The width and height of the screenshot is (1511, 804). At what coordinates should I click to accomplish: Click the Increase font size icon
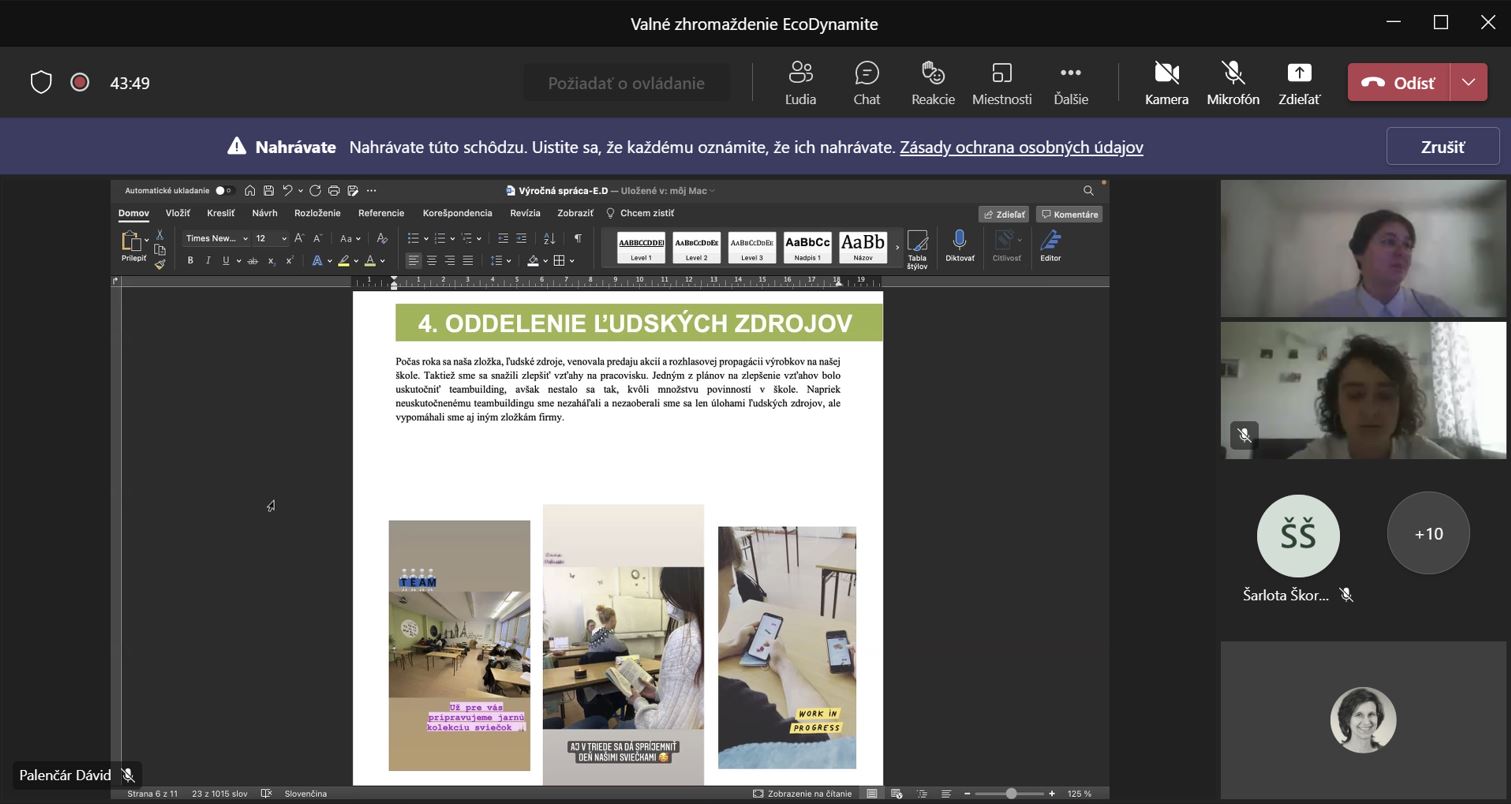tap(299, 238)
